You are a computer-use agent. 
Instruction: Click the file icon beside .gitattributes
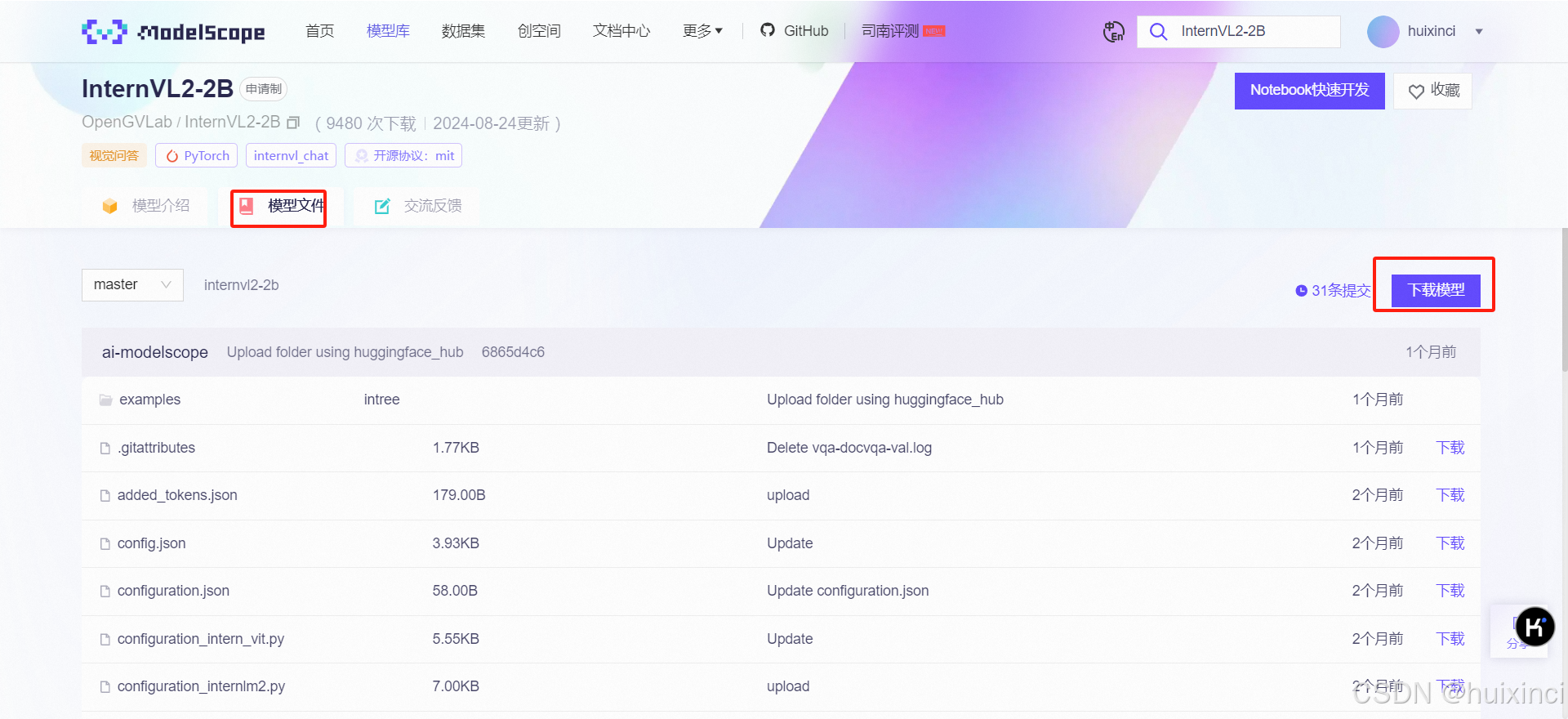tap(105, 448)
